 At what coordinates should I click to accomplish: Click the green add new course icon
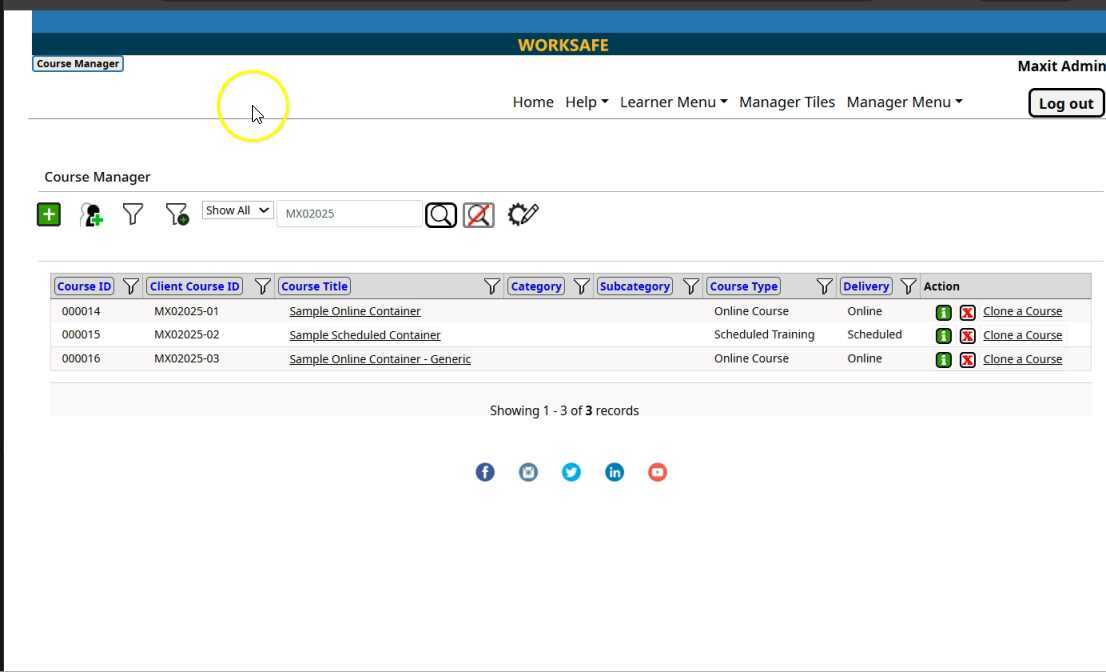pyautogui.click(x=48, y=214)
